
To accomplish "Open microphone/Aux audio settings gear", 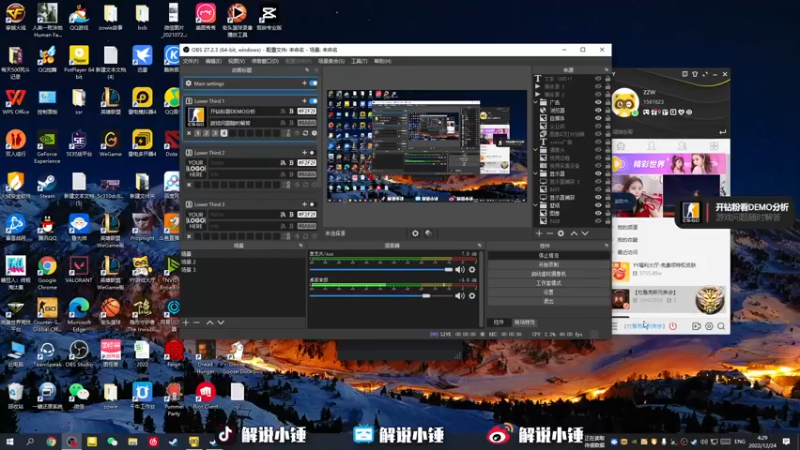I will pos(472,269).
